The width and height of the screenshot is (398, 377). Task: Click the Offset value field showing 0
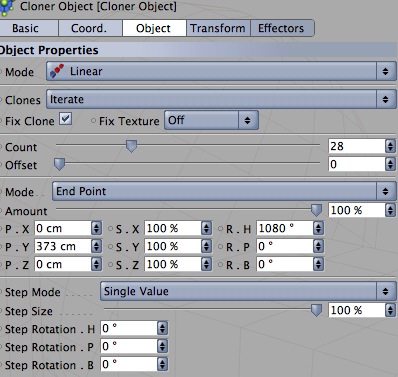[357, 164]
